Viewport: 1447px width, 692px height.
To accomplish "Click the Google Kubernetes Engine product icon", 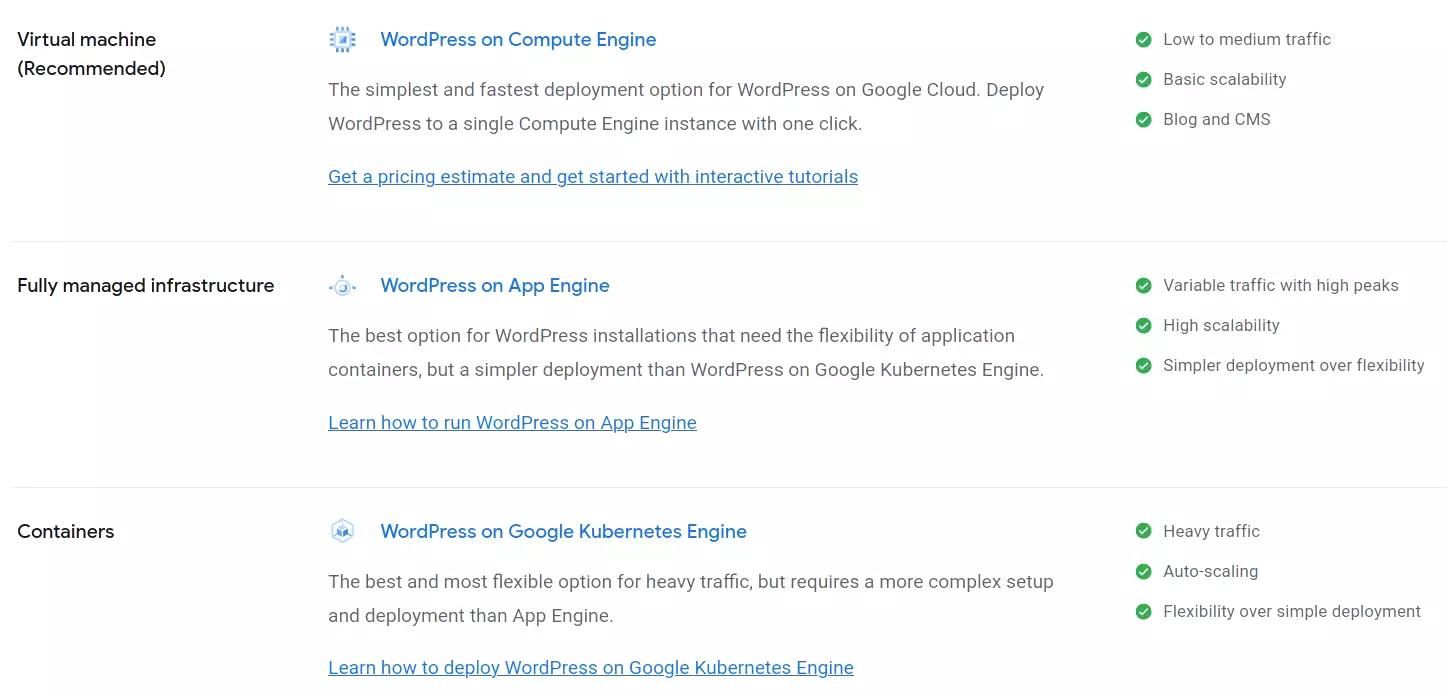I will 342,531.
